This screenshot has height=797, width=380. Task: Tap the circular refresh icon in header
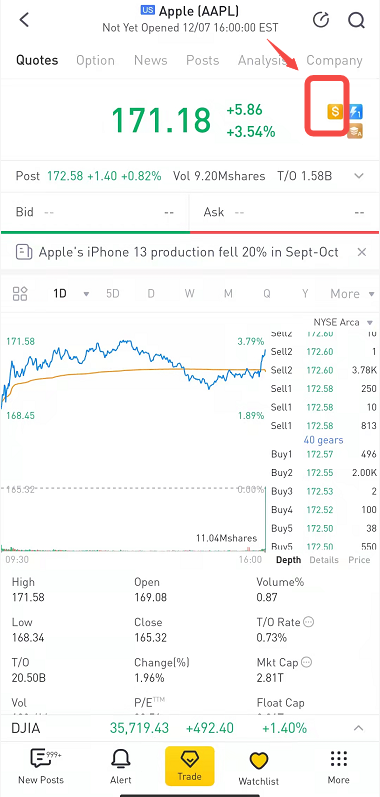pyautogui.click(x=321, y=20)
